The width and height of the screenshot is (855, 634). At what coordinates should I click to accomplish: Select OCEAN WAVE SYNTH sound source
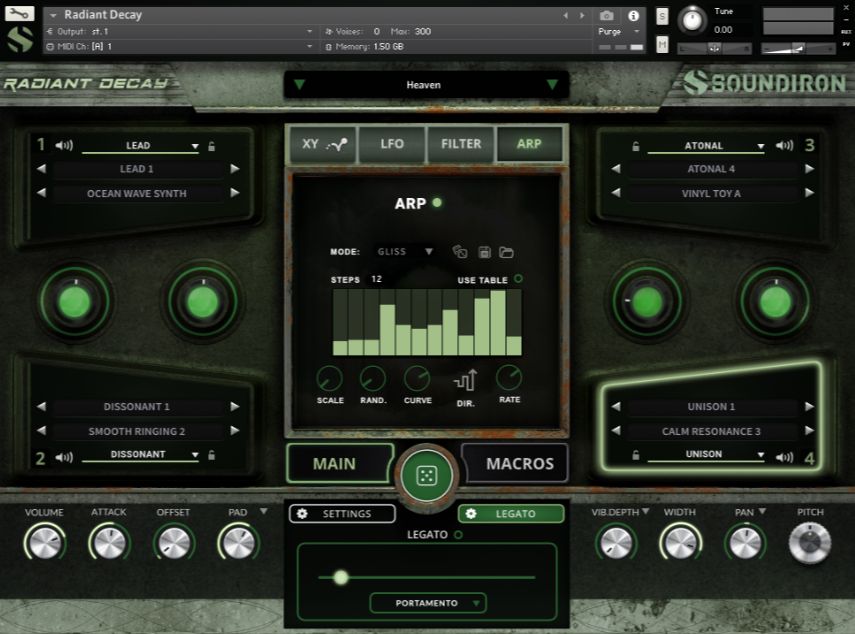tap(136, 193)
